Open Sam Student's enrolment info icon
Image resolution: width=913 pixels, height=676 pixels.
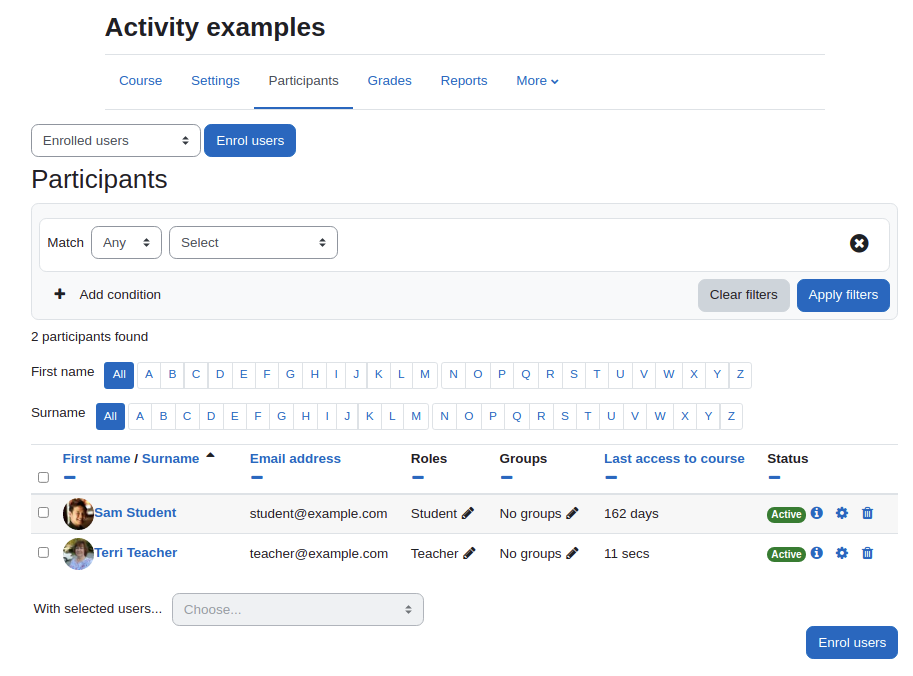(x=817, y=512)
